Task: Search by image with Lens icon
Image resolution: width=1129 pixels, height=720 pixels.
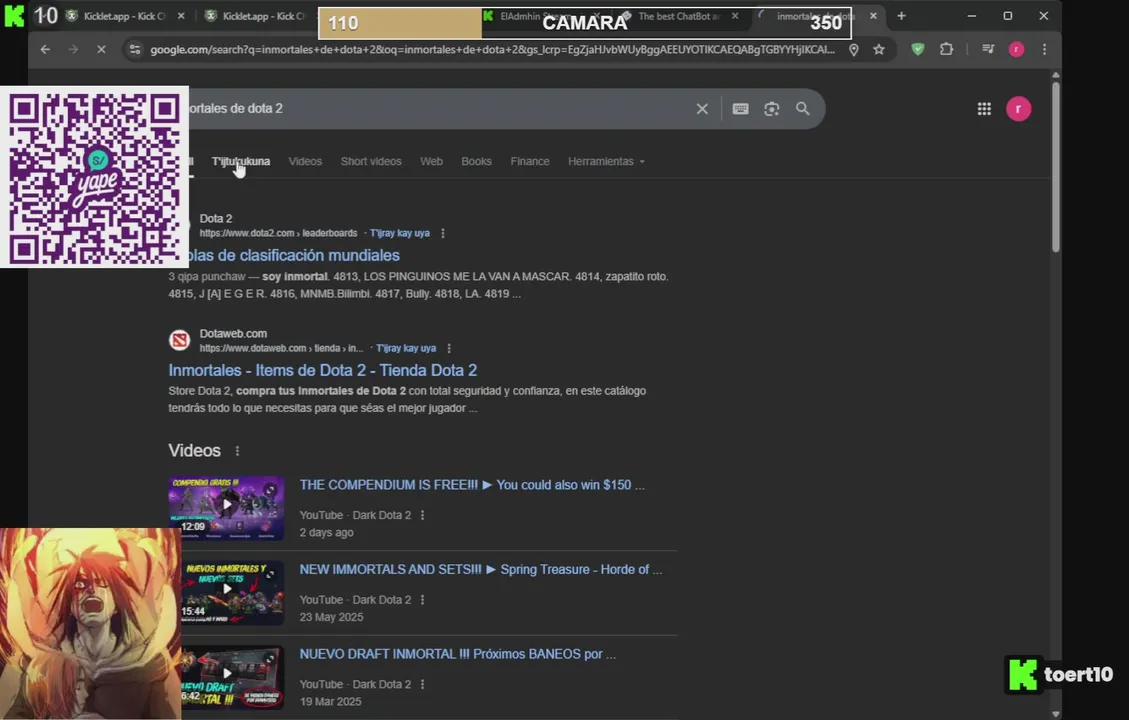Action: coord(771,109)
